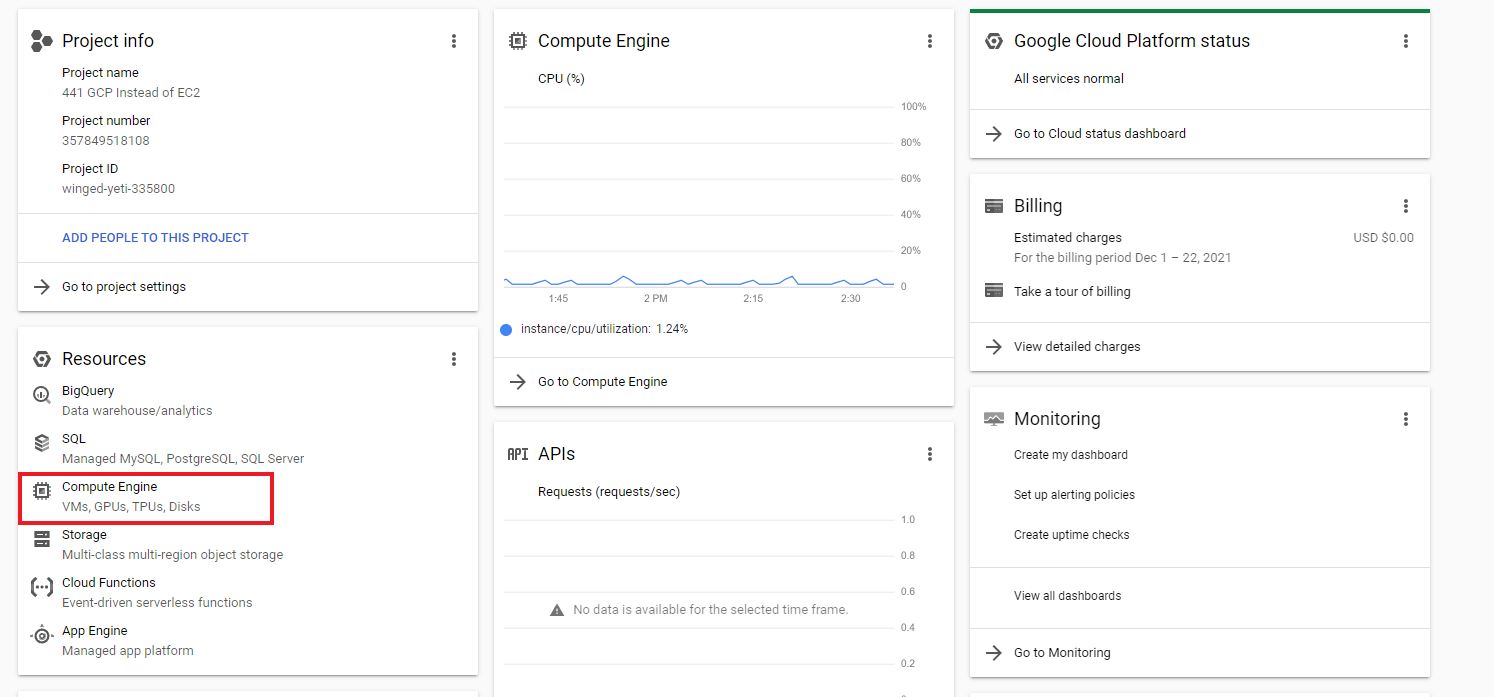Click the instance/cpu/utilization legend dot

[506, 329]
